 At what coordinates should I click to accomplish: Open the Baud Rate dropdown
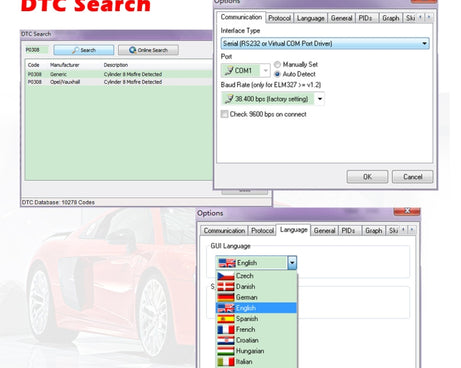pyautogui.click(x=273, y=99)
